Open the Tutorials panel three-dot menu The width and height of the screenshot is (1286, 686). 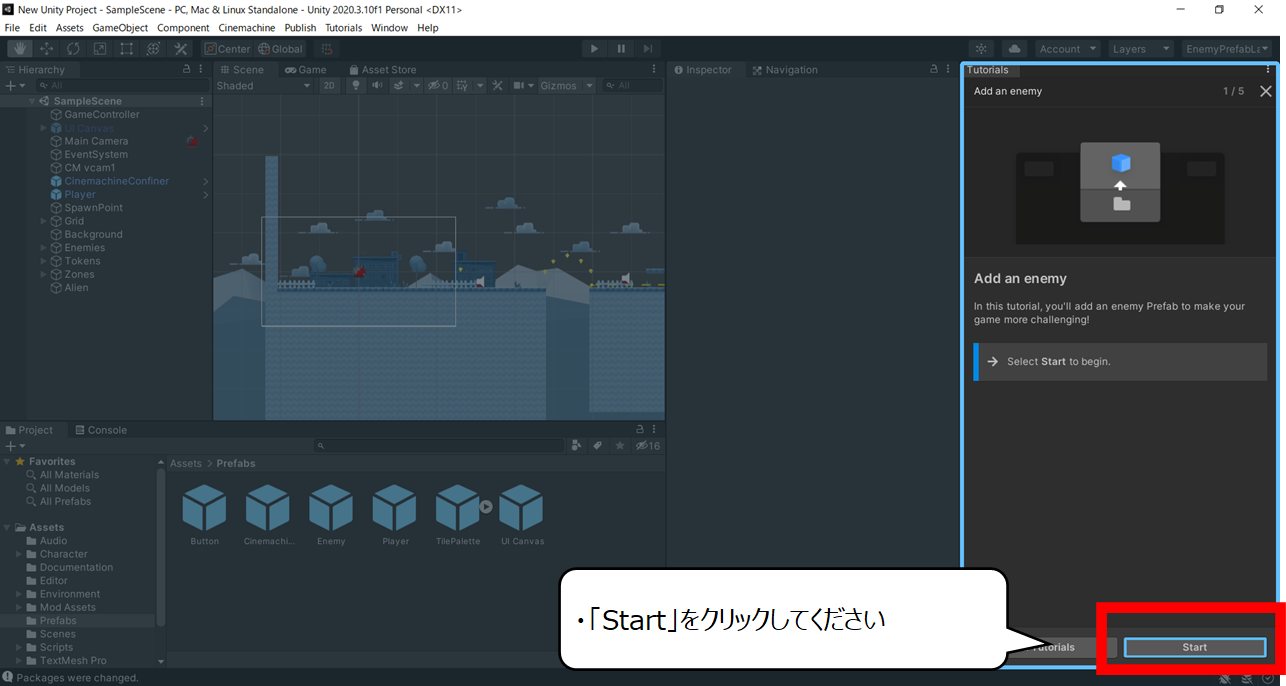1268,70
